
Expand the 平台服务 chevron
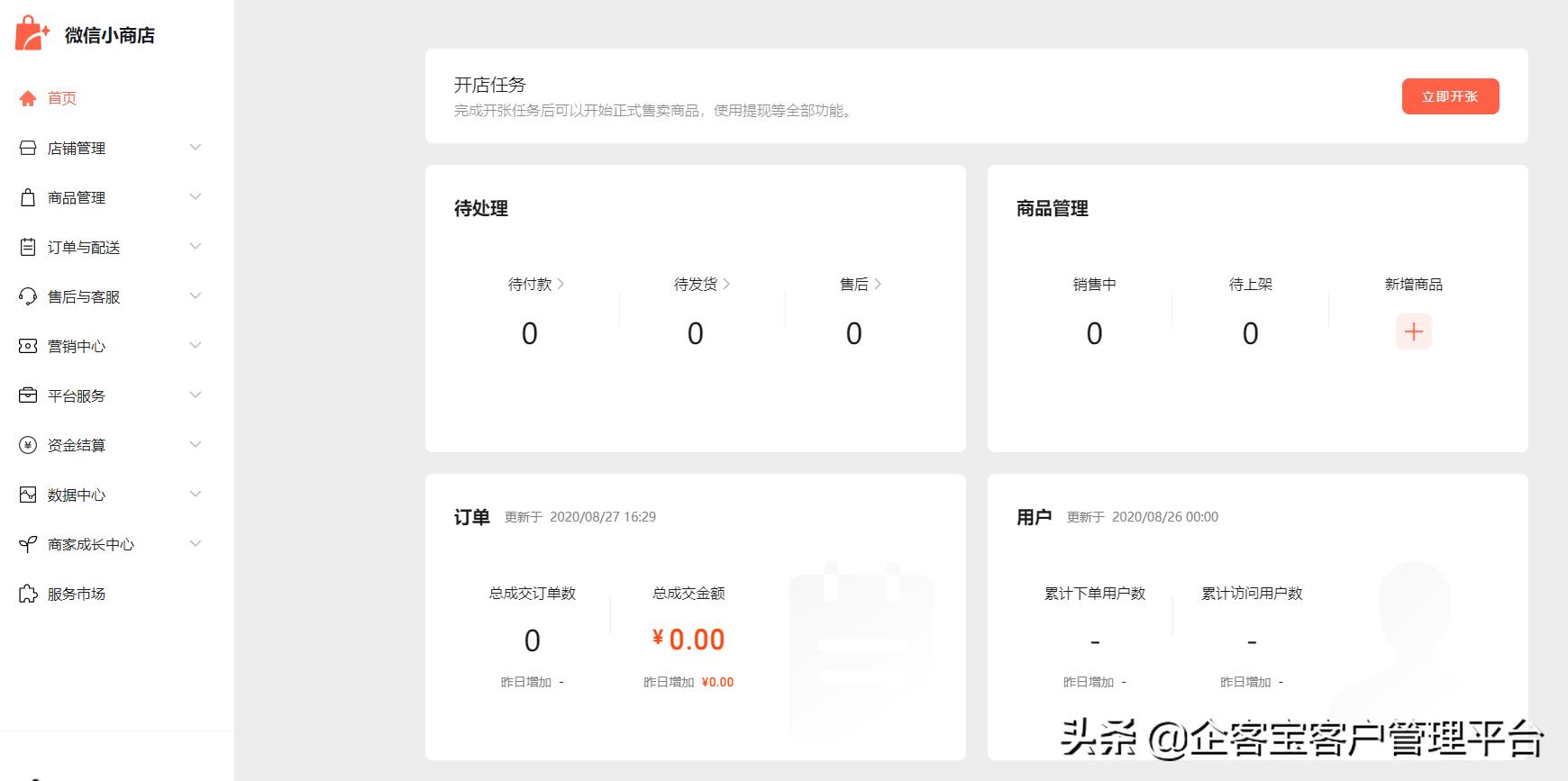coord(196,395)
